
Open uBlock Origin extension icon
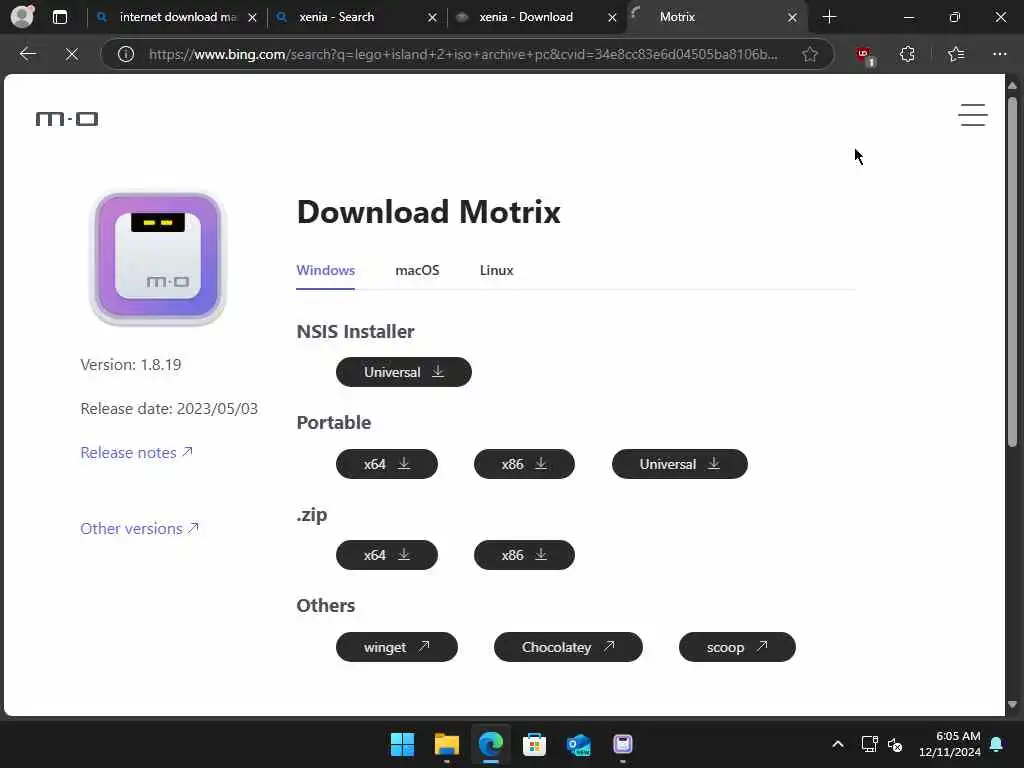pyautogui.click(x=865, y=55)
